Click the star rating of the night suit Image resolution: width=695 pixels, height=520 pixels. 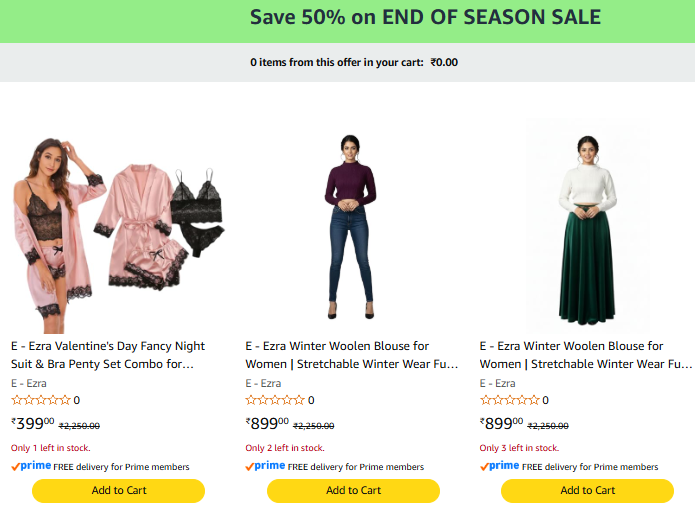(x=40, y=400)
